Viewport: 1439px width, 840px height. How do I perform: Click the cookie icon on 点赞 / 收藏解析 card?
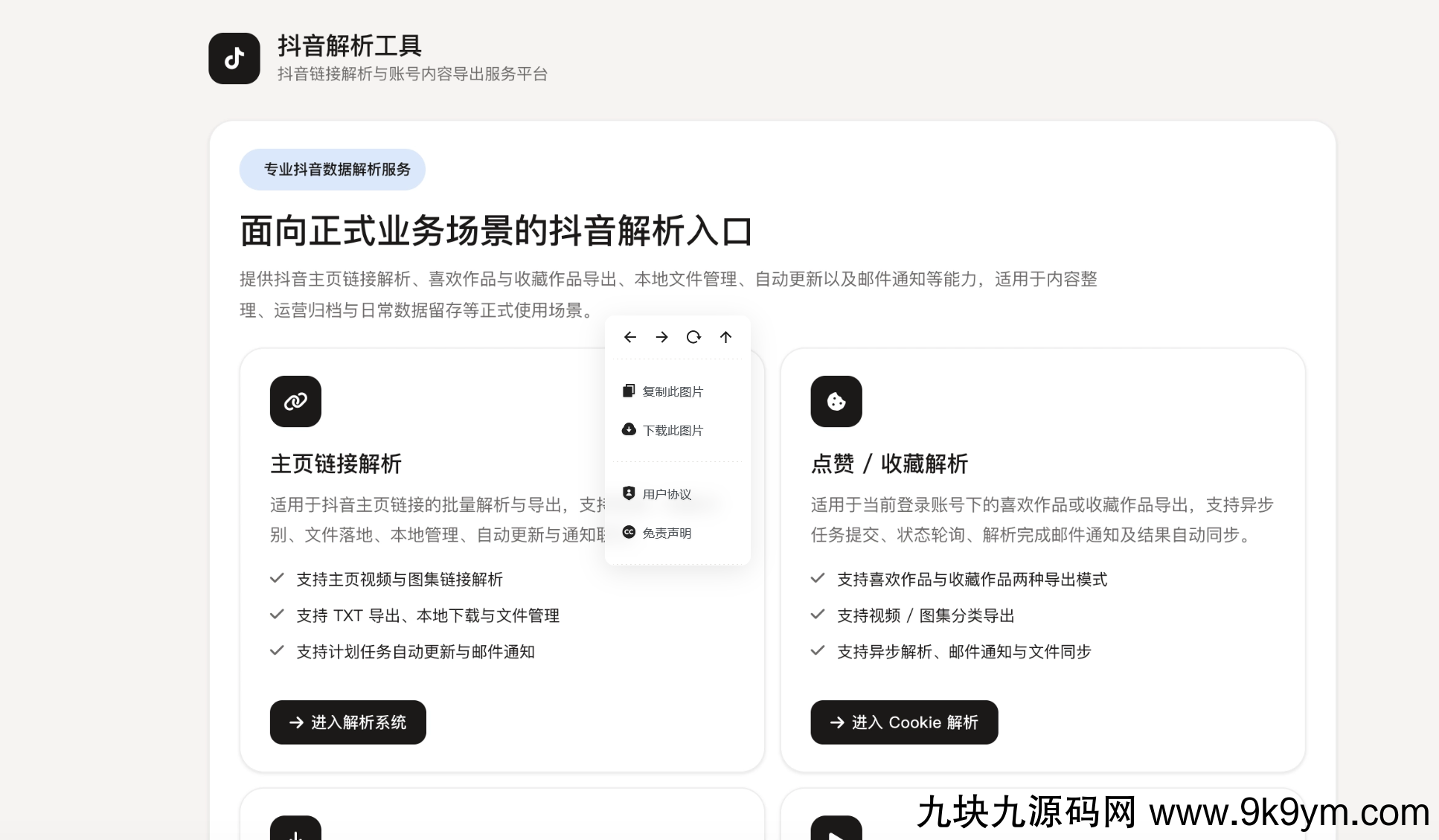[836, 401]
